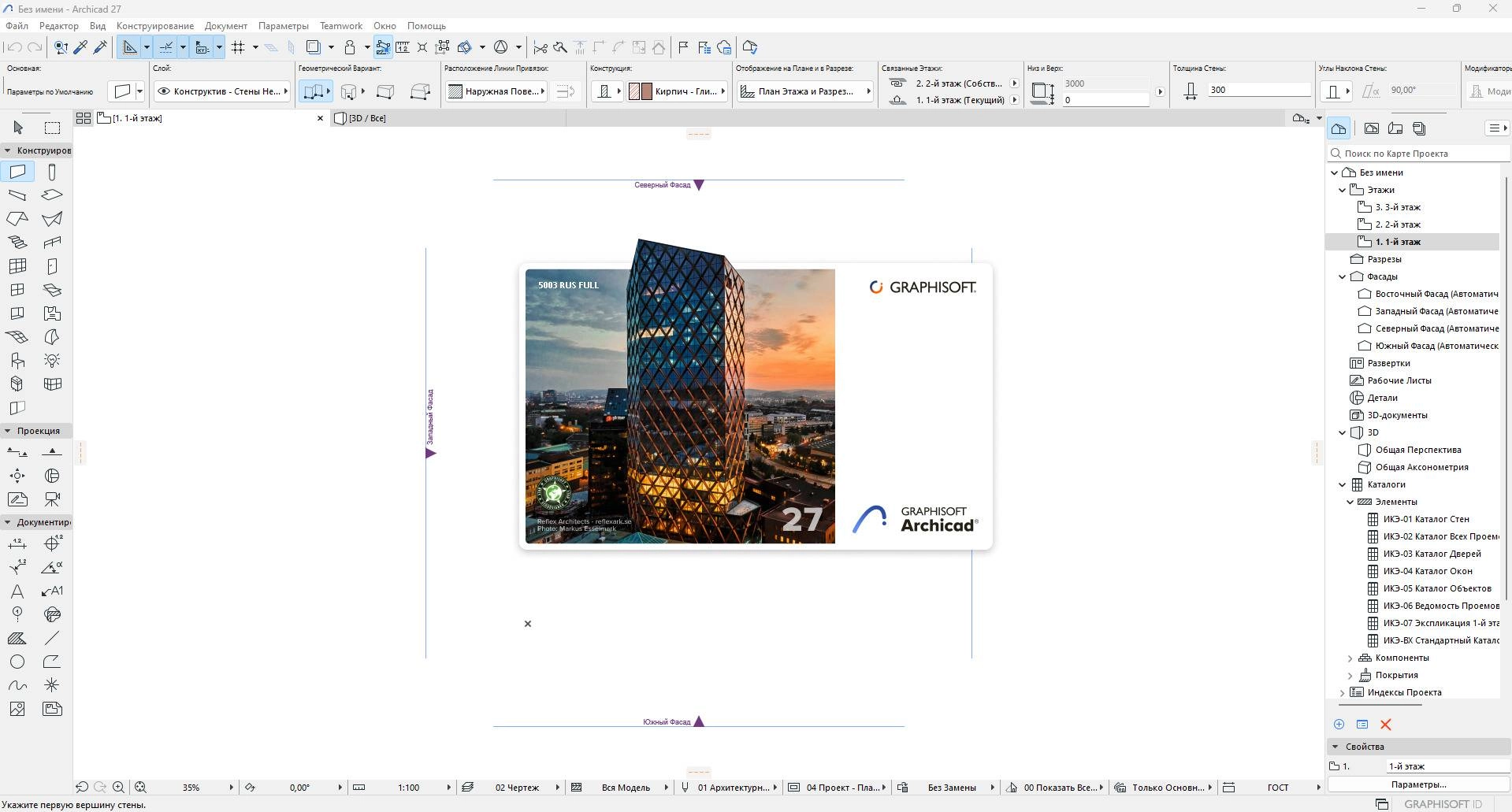Click the Параметры... button
This screenshot has width=1512, height=812.
click(x=1418, y=784)
